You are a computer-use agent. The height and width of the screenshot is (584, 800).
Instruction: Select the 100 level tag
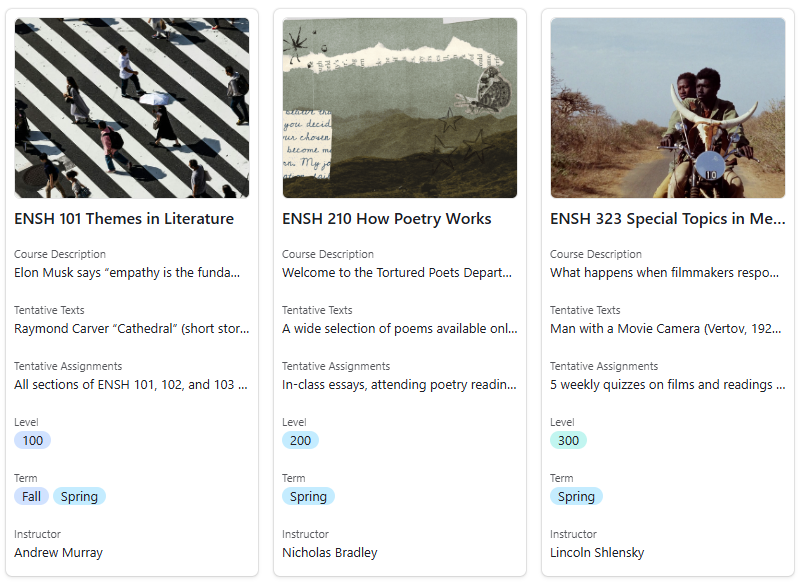coord(32,440)
